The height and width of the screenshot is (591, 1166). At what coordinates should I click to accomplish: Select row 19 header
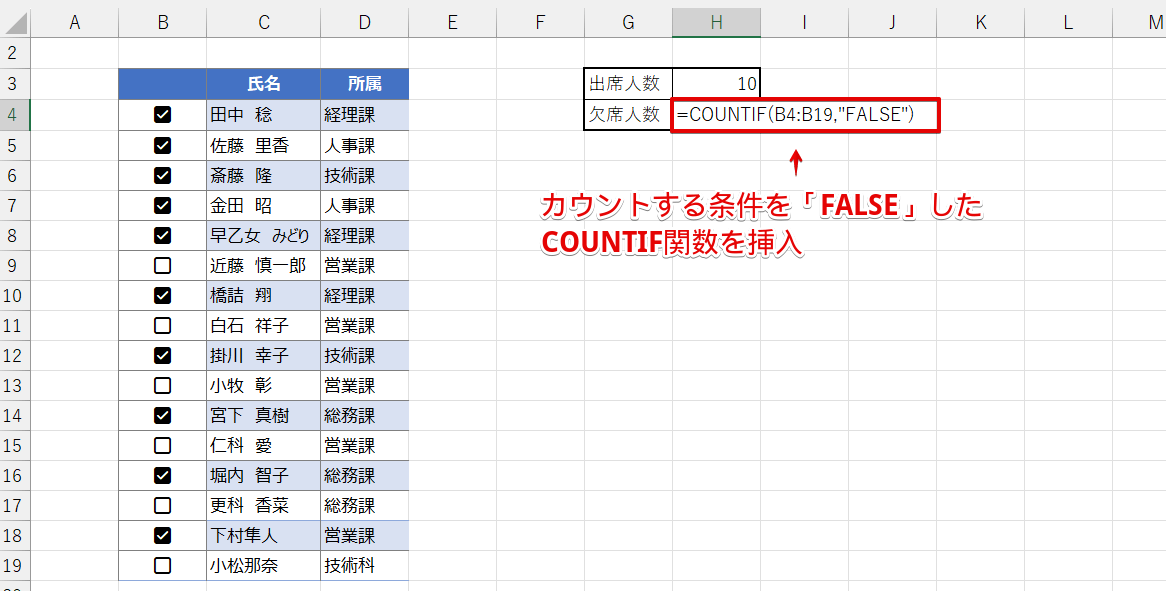pyautogui.click(x=15, y=565)
